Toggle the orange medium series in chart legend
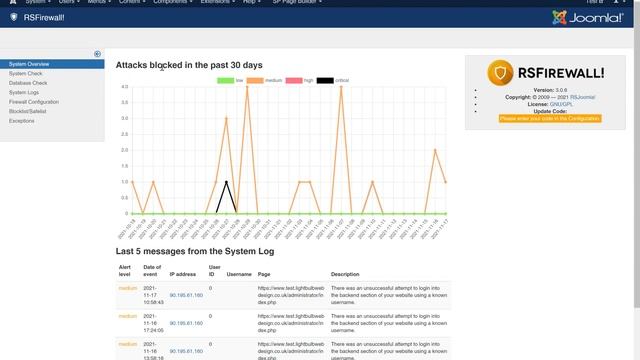Image resolution: width=640 pixels, height=360 pixels. 264,80
